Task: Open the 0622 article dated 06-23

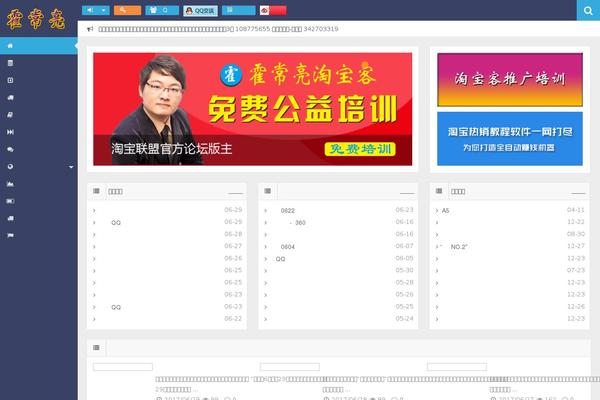Action: (x=339, y=210)
